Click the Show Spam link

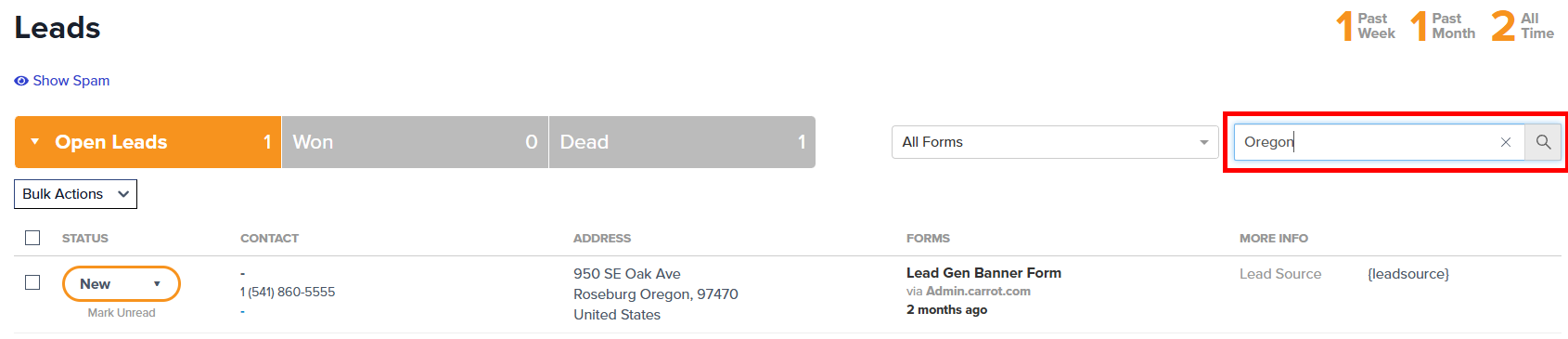tap(71, 81)
